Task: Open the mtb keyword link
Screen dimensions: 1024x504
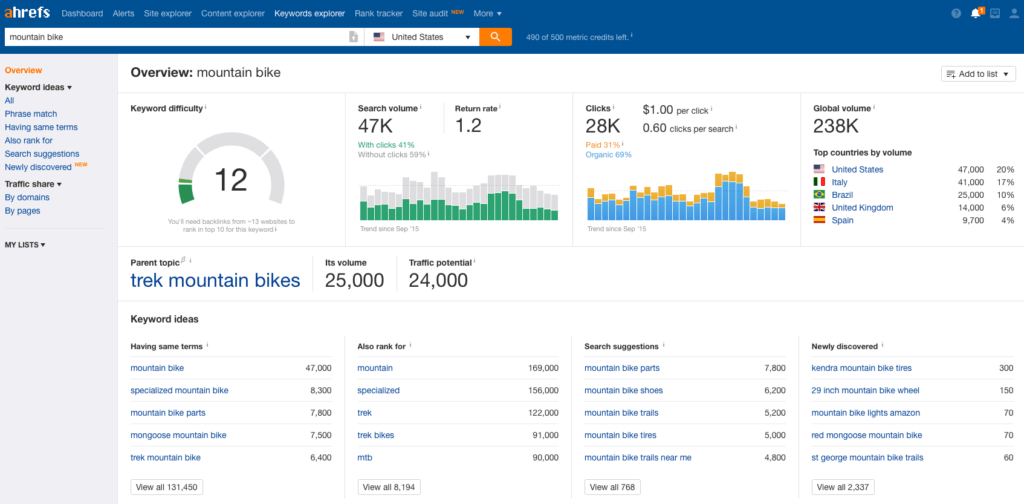Action: coord(364,458)
